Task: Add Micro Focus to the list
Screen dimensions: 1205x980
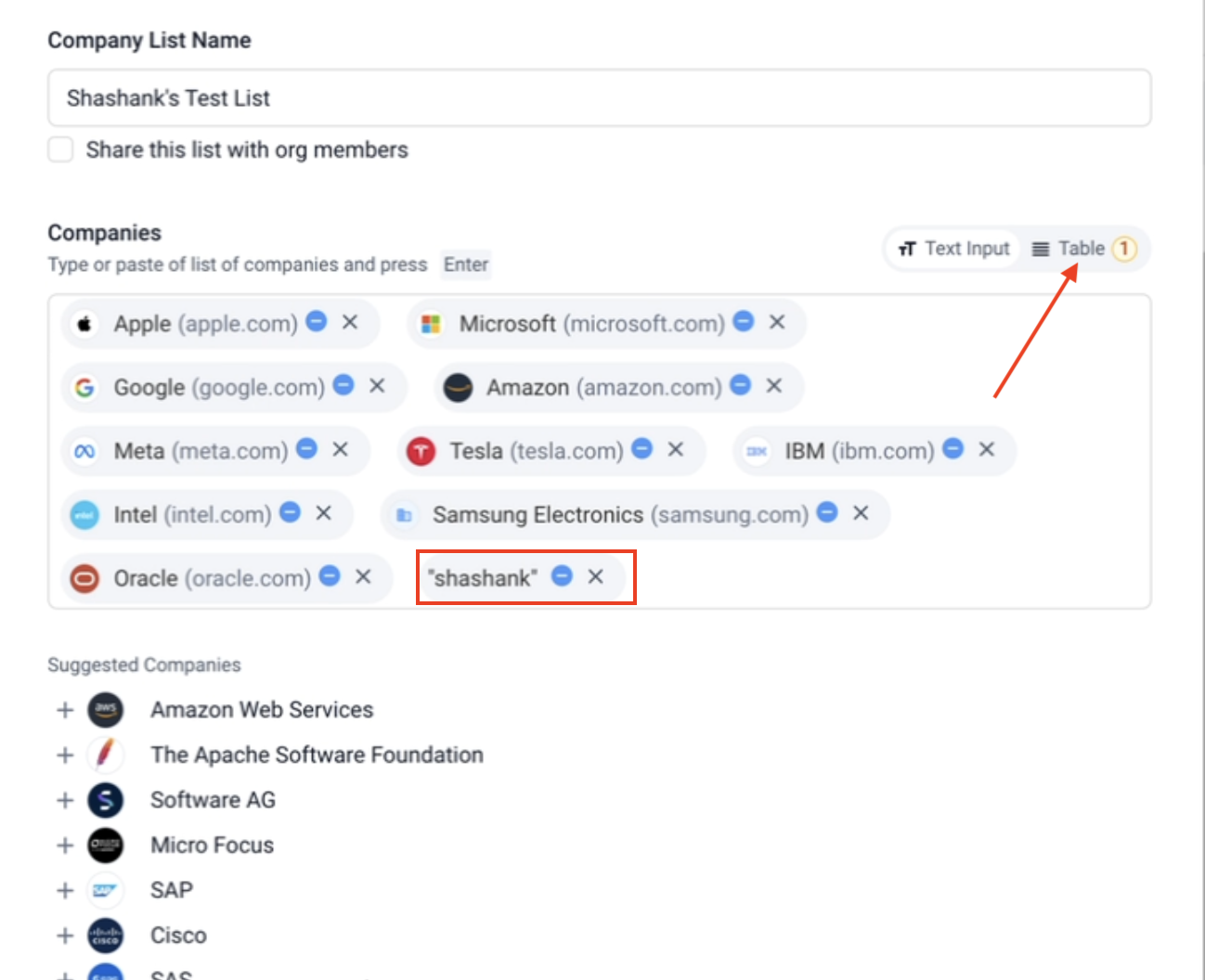Action: [x=65, y=845]
